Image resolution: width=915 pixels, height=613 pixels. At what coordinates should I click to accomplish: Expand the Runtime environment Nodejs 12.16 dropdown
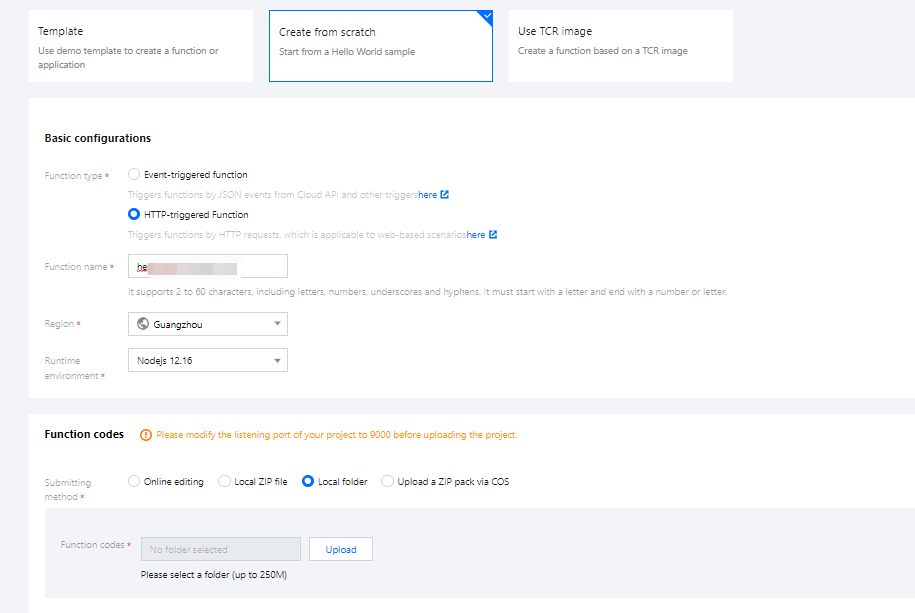click(x=208, y=360)
